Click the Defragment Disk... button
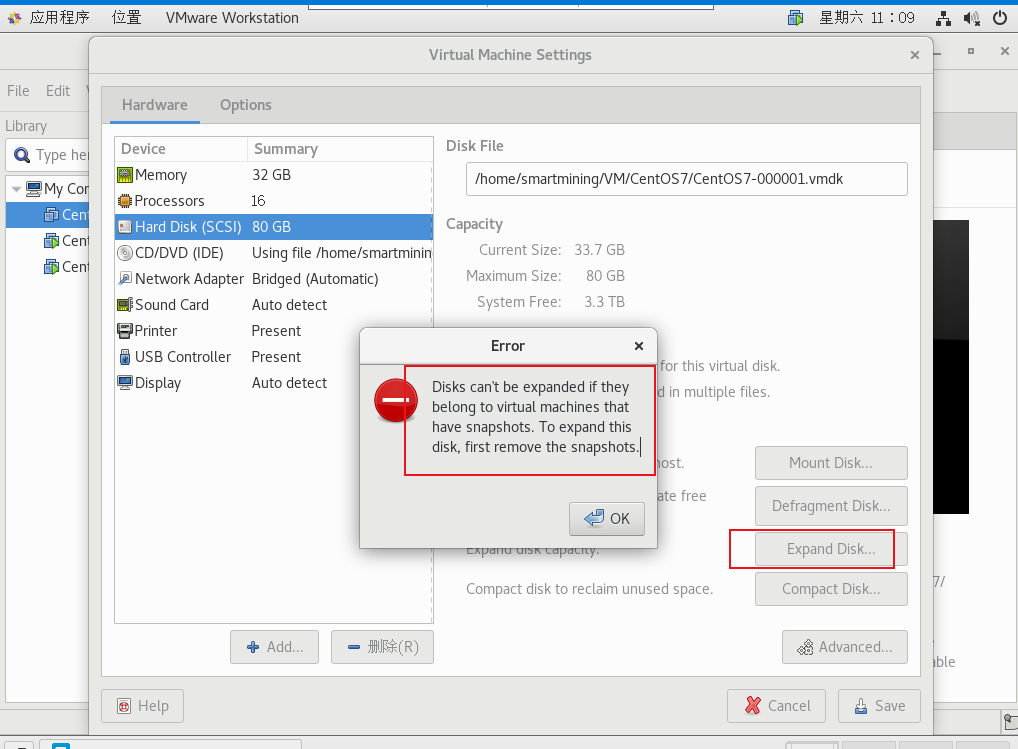The width and height of the screenshot is (1018, 749). 831,506
